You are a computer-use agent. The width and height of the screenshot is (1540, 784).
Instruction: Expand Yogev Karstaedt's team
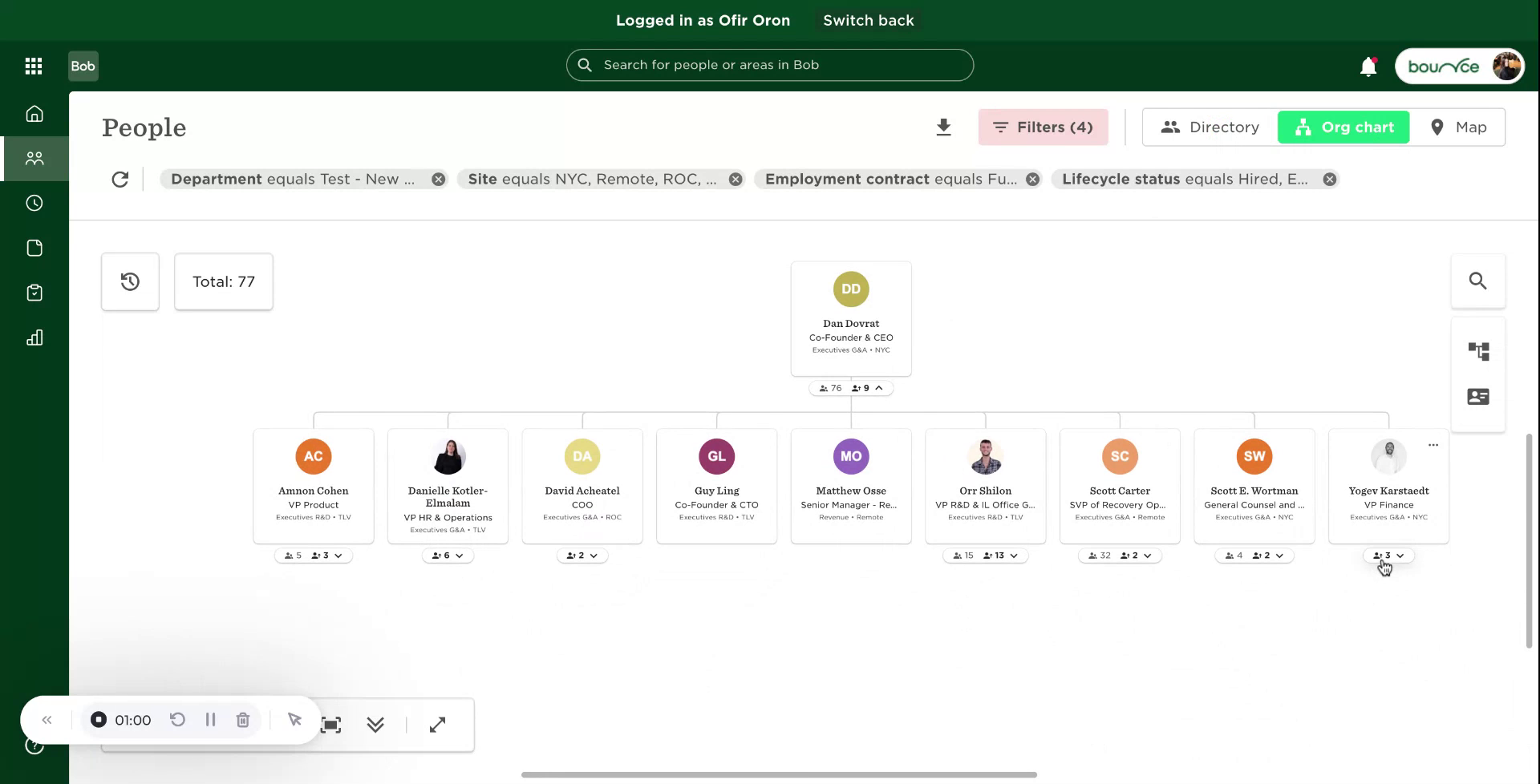1401,555
